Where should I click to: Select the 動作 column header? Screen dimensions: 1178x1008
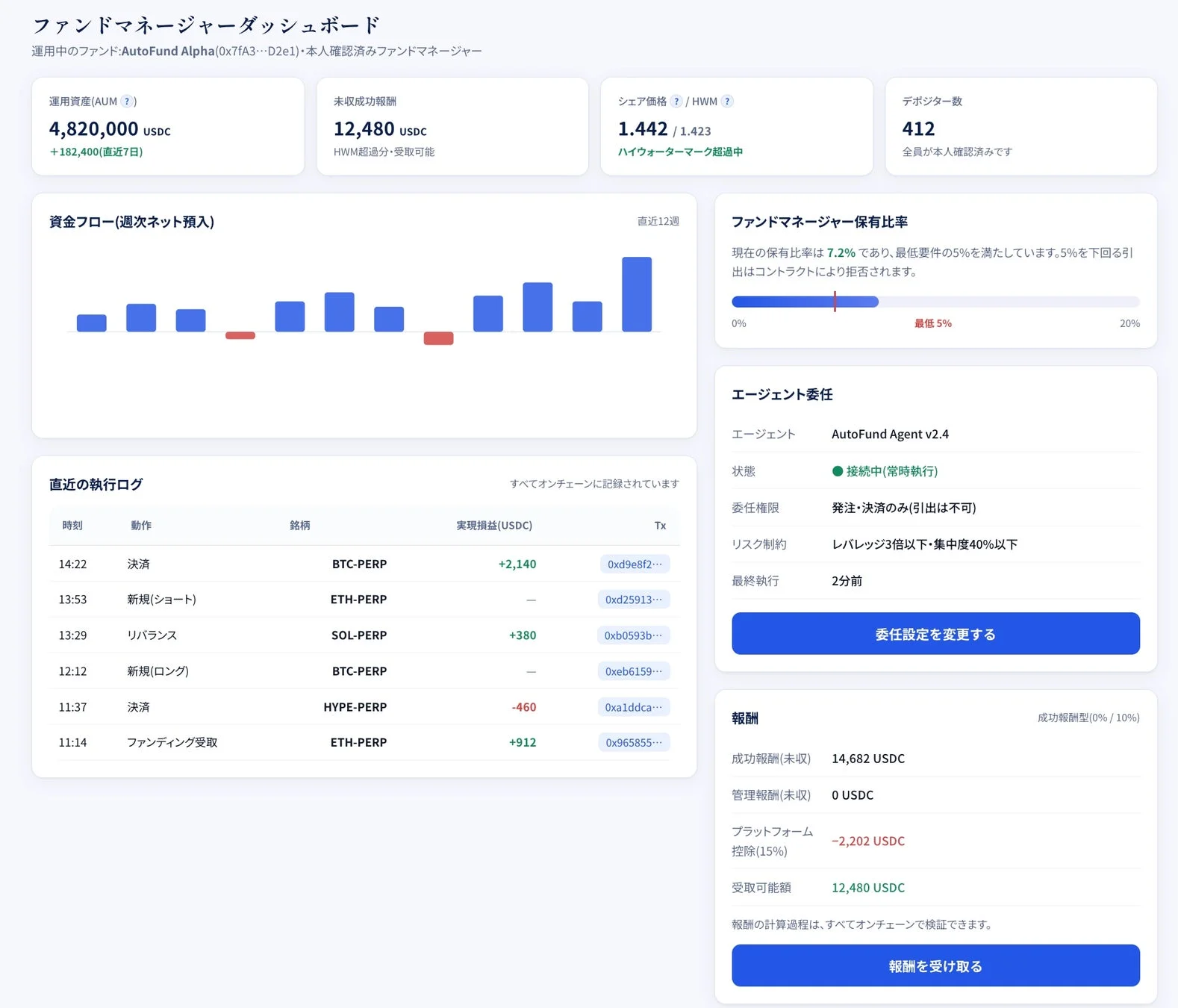141,526
